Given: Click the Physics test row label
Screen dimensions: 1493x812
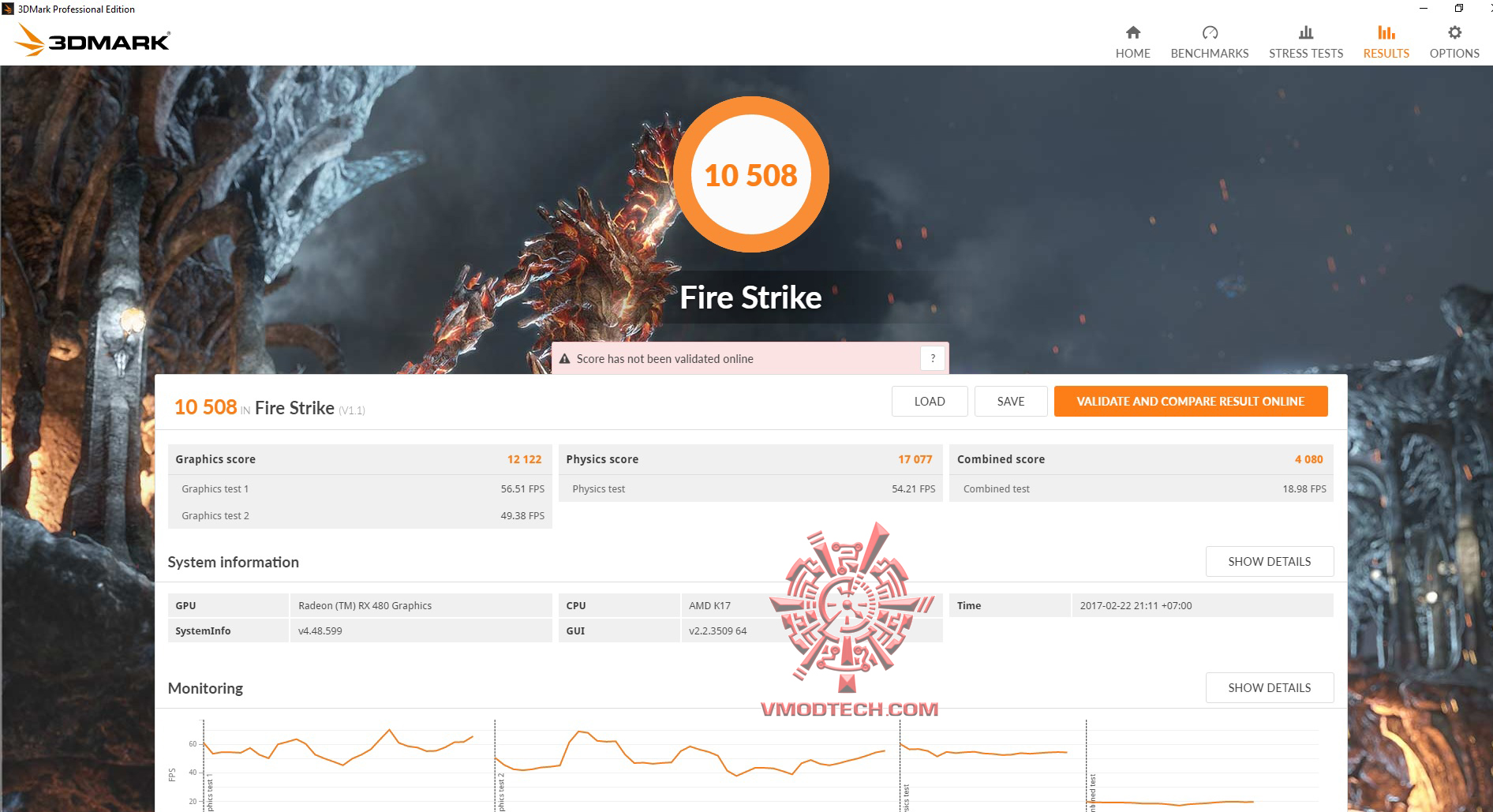Looking at the screenshot, I should pyautogui.click(x=598, y=489).
